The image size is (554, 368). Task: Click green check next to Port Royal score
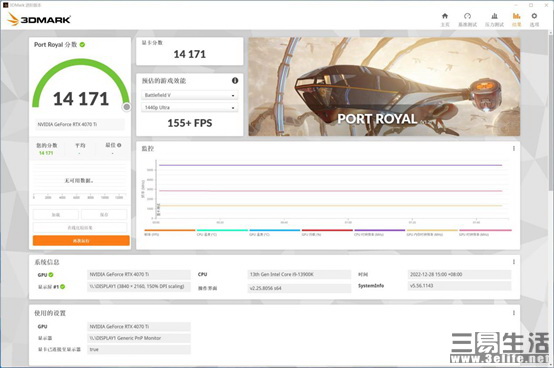82,44
